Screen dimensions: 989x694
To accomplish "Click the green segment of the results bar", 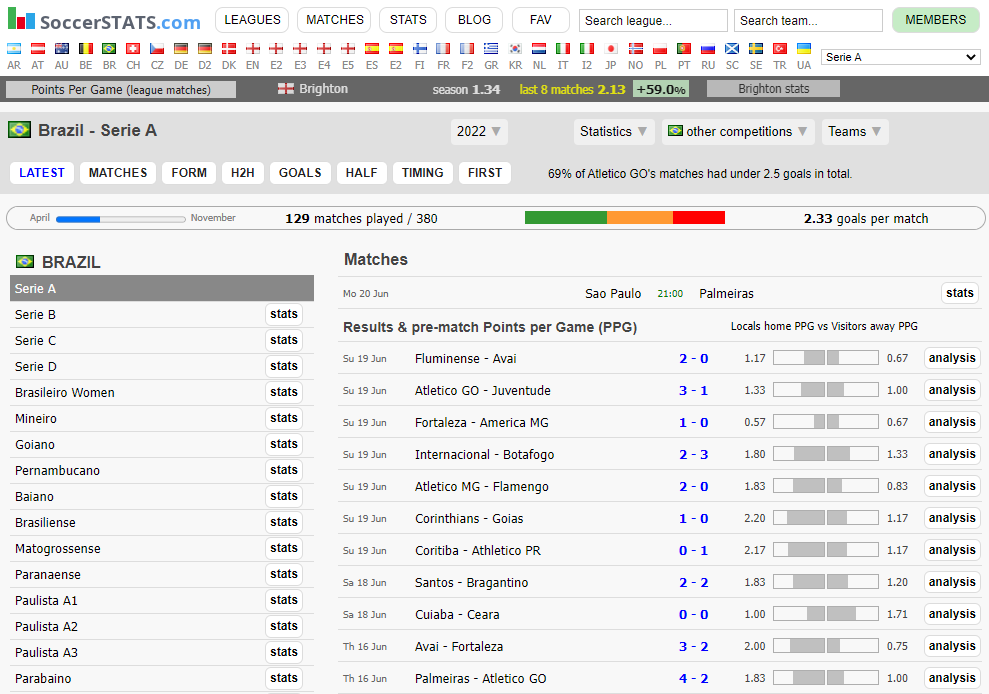I will click(x=566, y=218).
